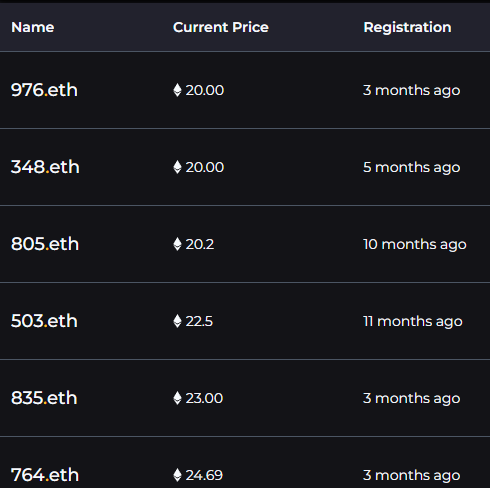Open the 805.eth domain listing
Screen dimensions: 490x488
pos(45,244)
